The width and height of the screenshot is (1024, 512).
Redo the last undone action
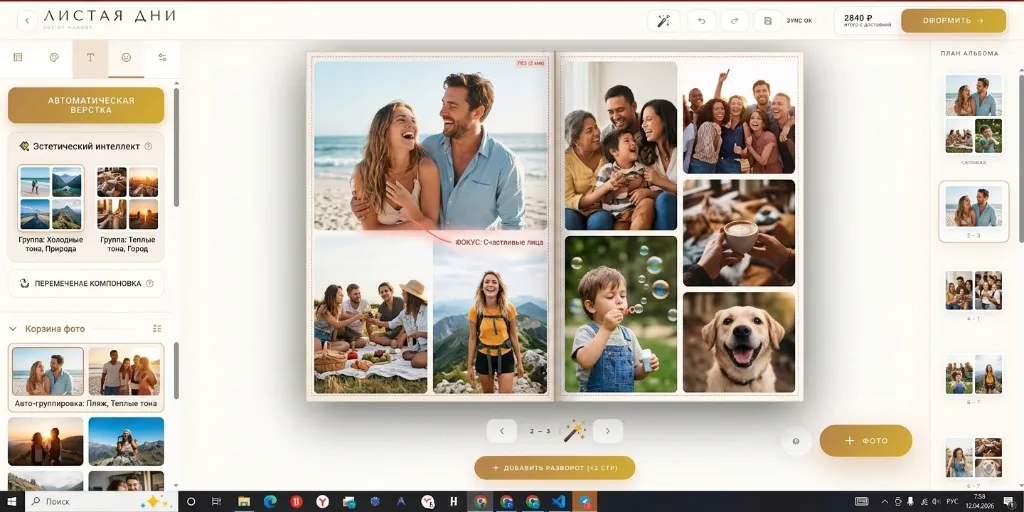[735, 20]
